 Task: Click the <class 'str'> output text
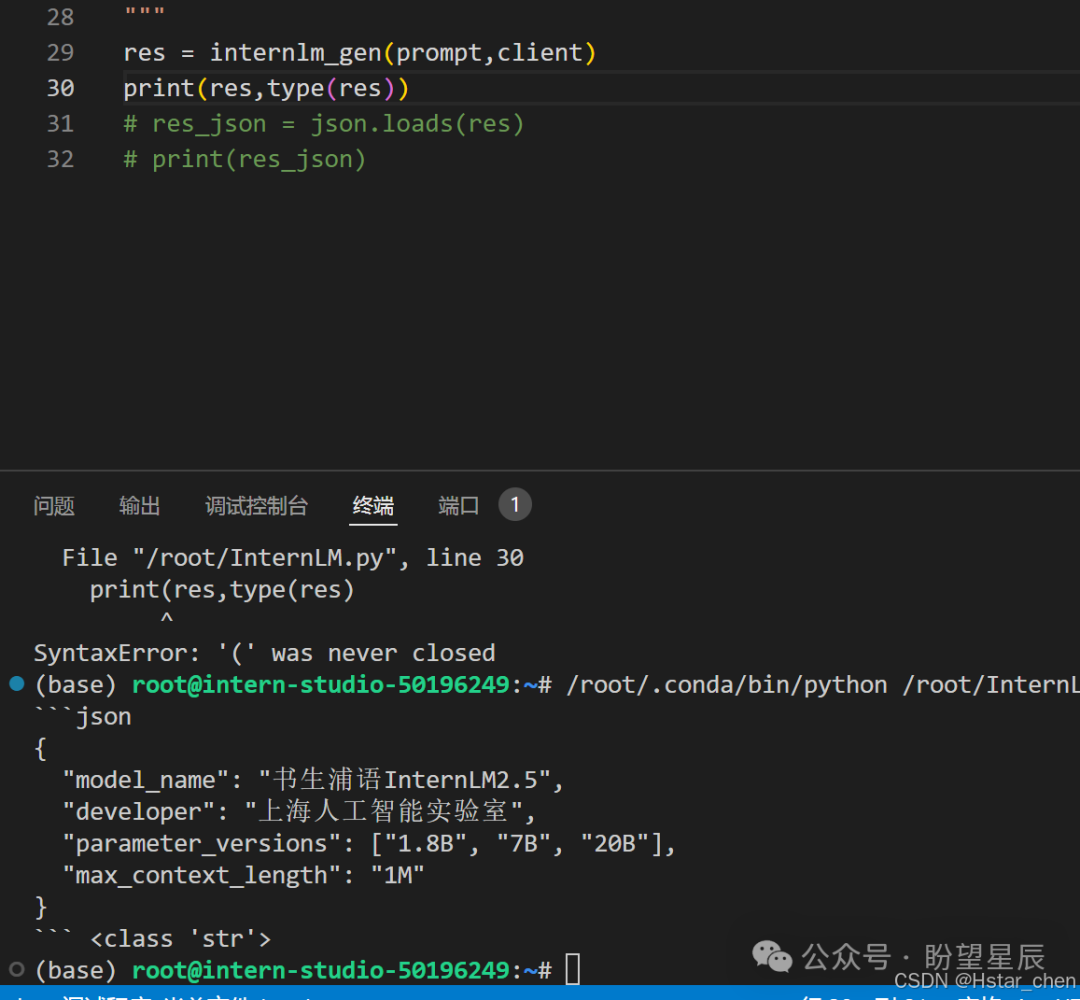180,939
